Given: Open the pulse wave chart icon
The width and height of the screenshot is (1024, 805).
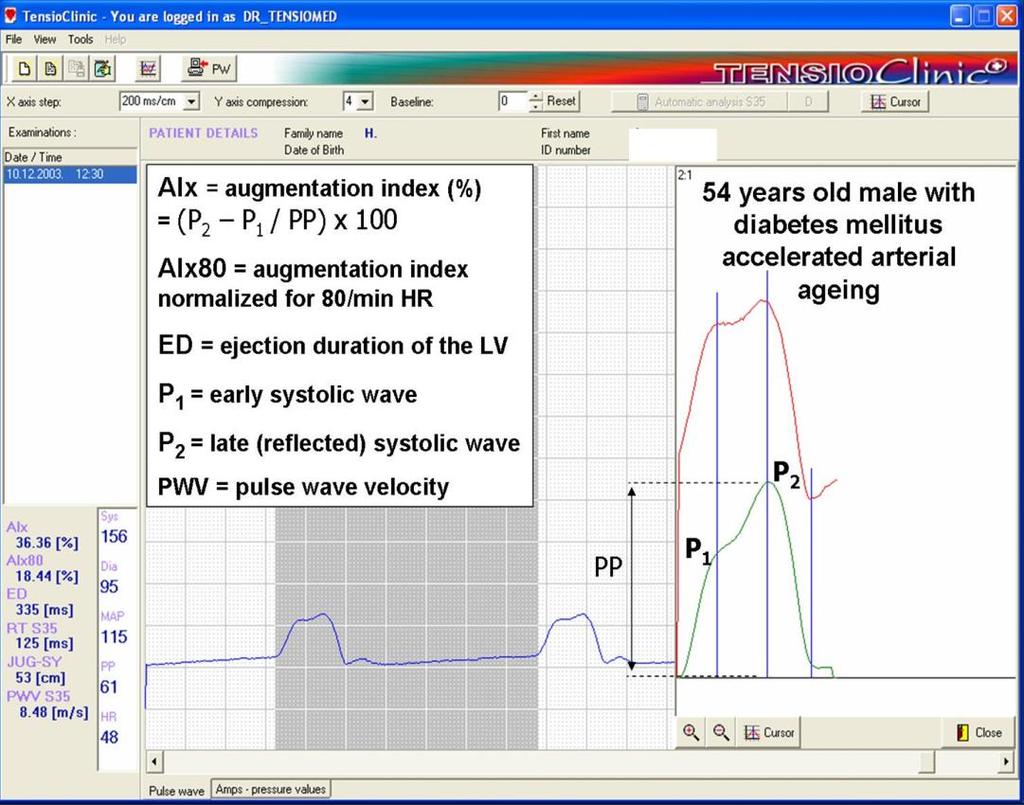Looking at the screenshot, I should tap(148, 69).
